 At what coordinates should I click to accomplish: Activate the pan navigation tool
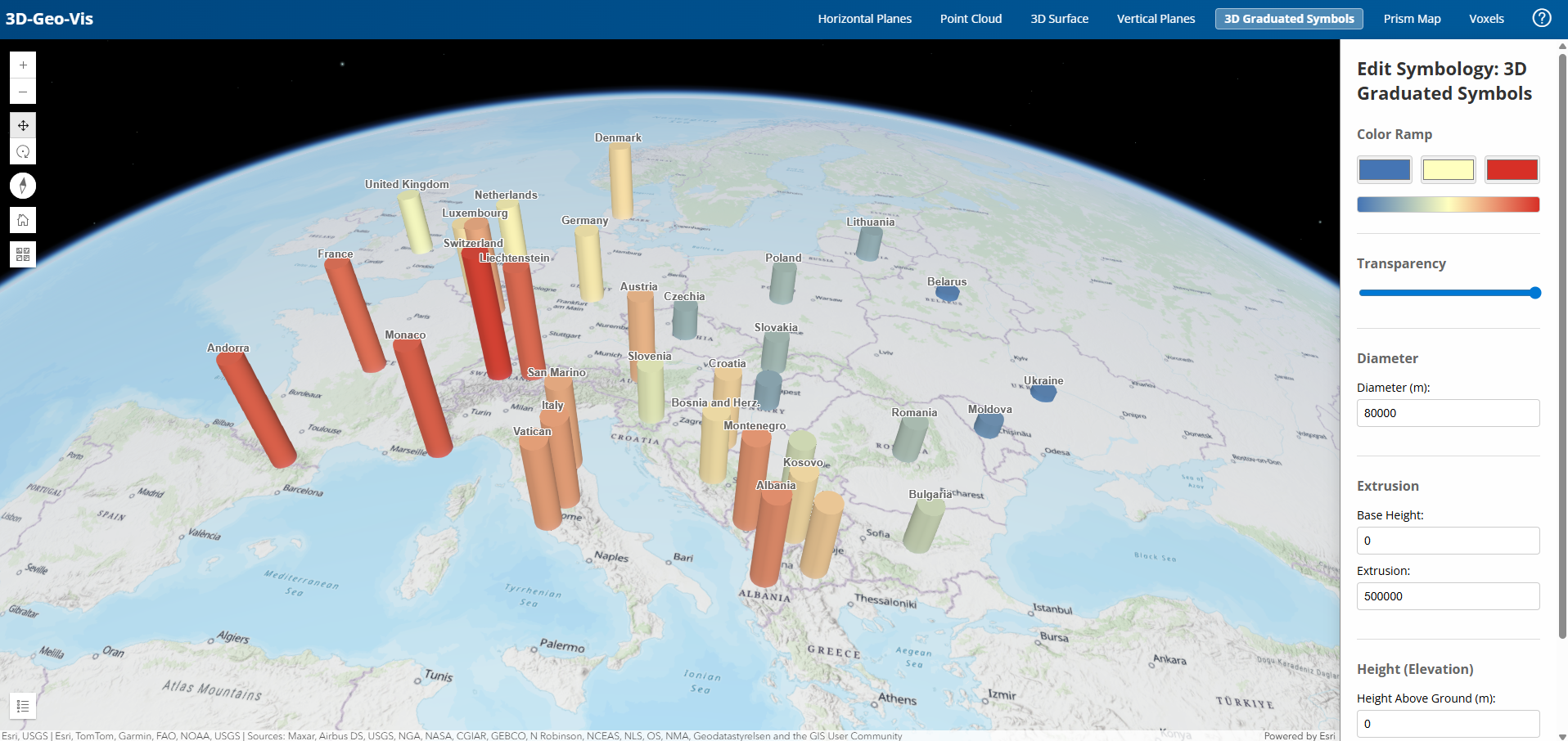(x=23, y=125)
